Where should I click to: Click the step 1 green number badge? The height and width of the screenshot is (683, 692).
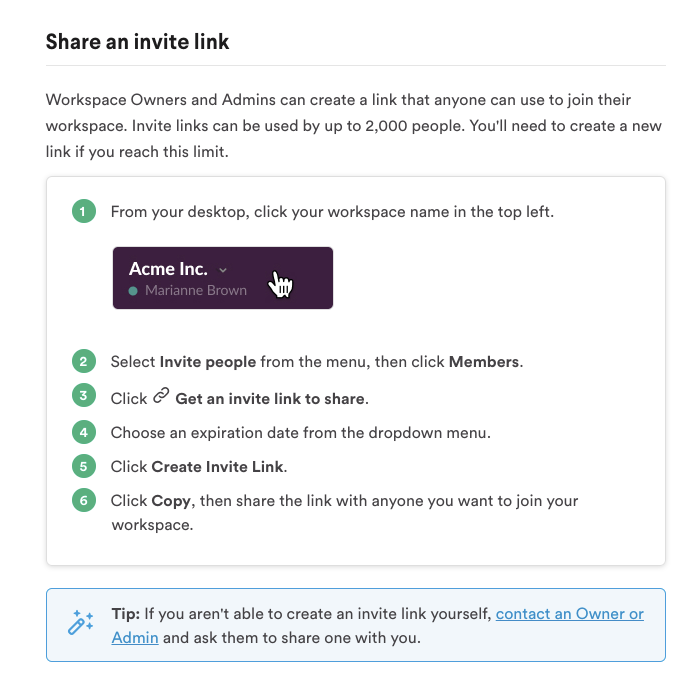point(84,211)
